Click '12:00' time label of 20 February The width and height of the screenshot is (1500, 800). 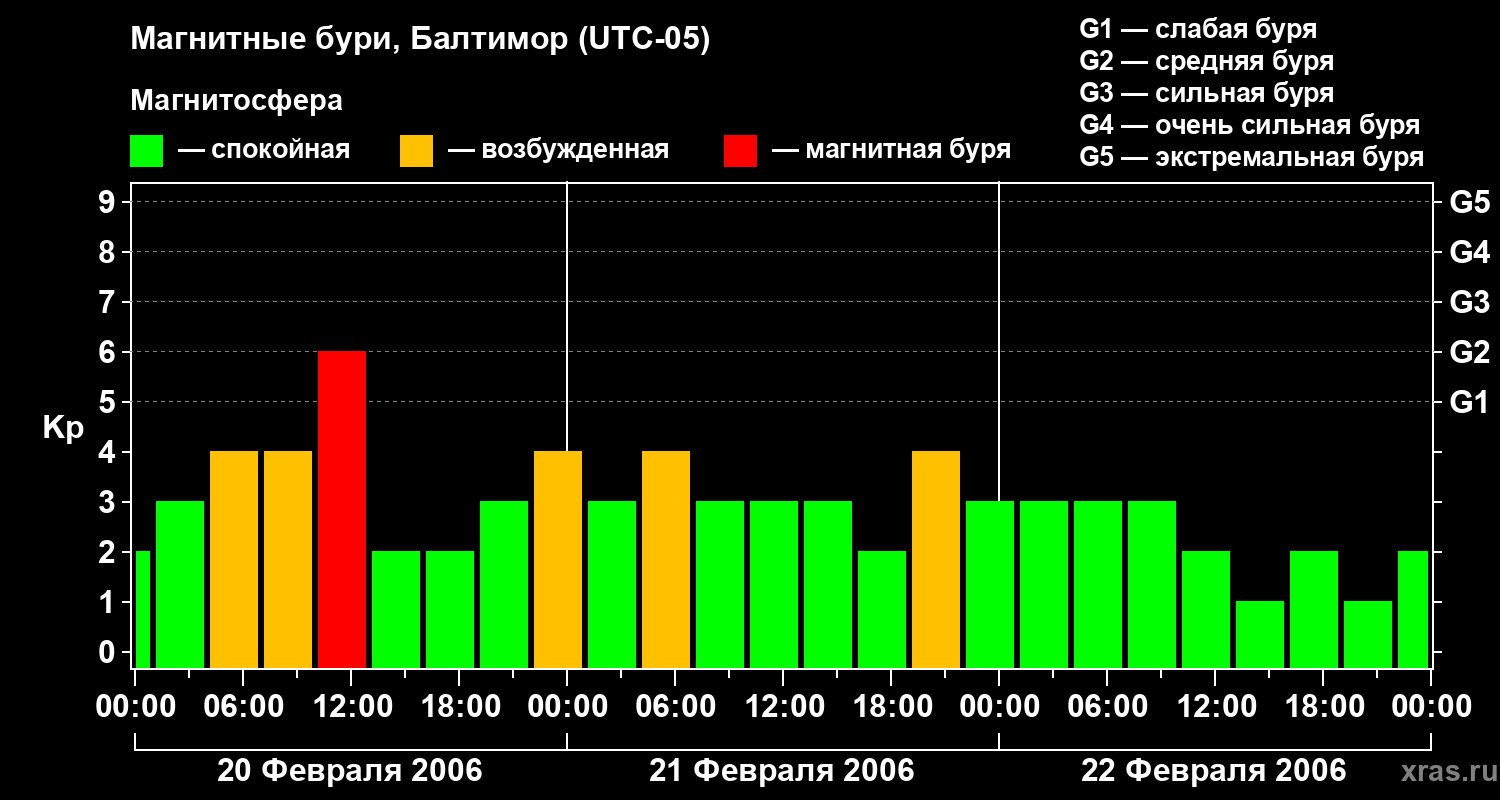351,707
